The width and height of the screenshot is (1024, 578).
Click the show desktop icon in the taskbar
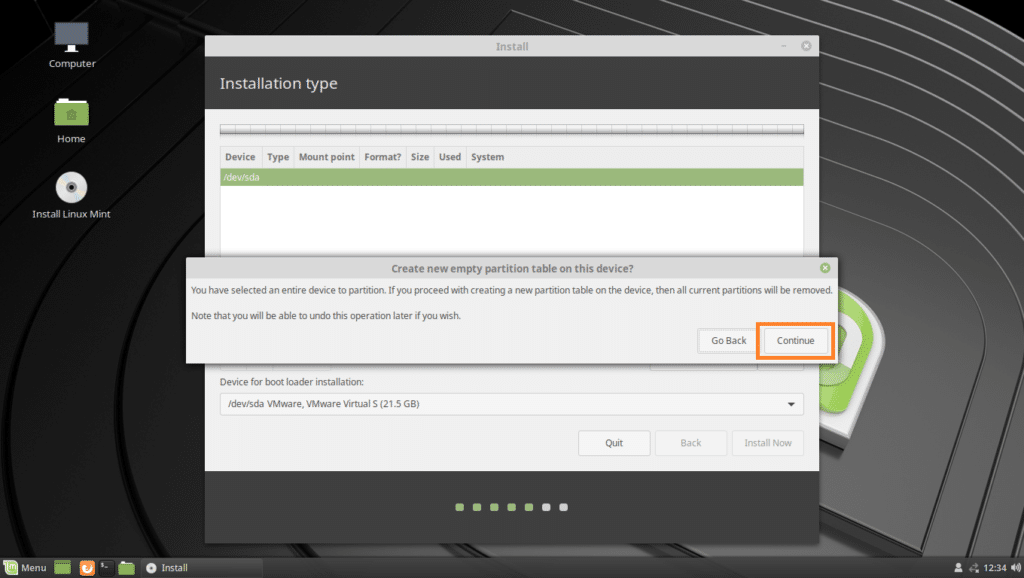tap(62, 567)
